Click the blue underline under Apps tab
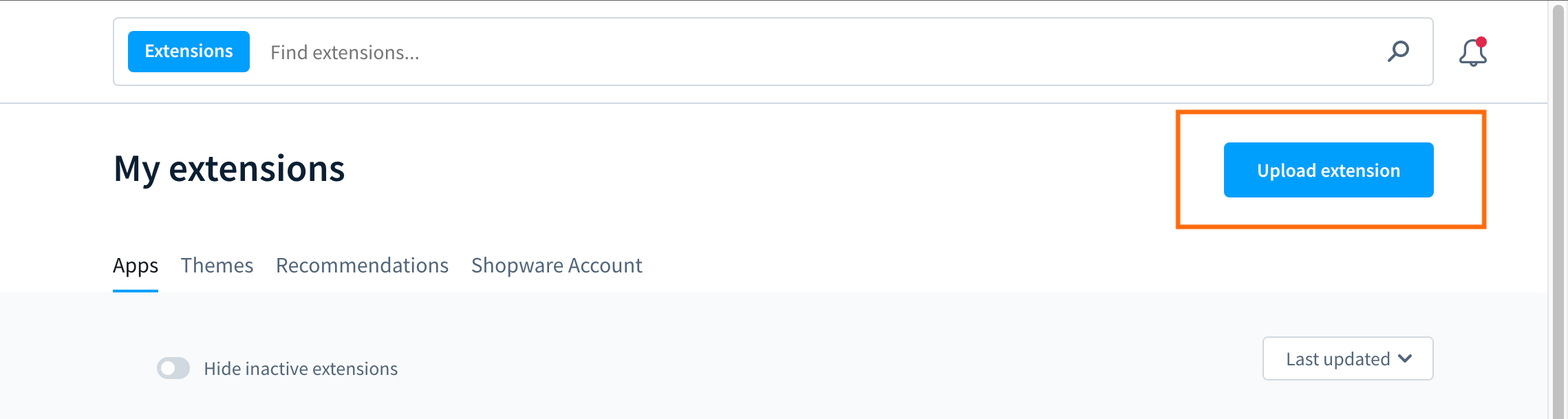This screenshot has height=419, width=1568. [x=136, y=290]
